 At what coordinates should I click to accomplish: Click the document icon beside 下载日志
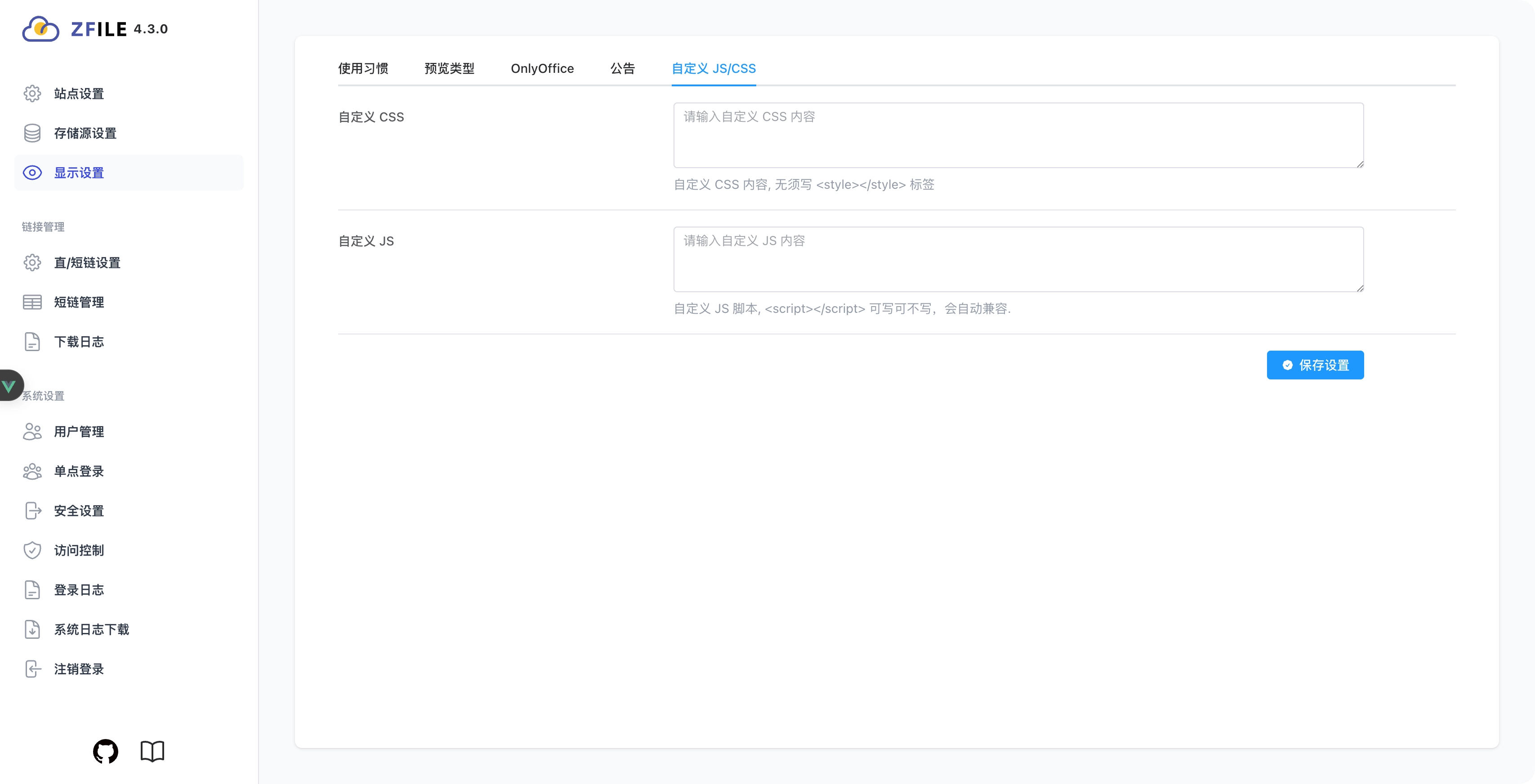(32, 342)
